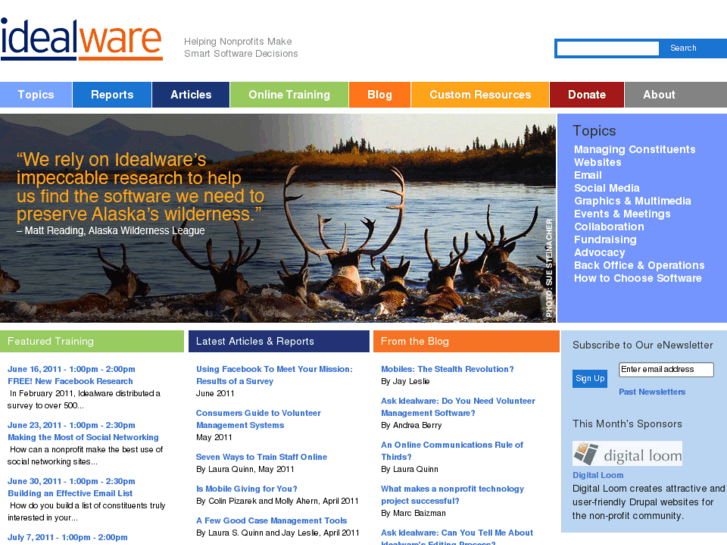Click the Idealware logo

[82, 39]
